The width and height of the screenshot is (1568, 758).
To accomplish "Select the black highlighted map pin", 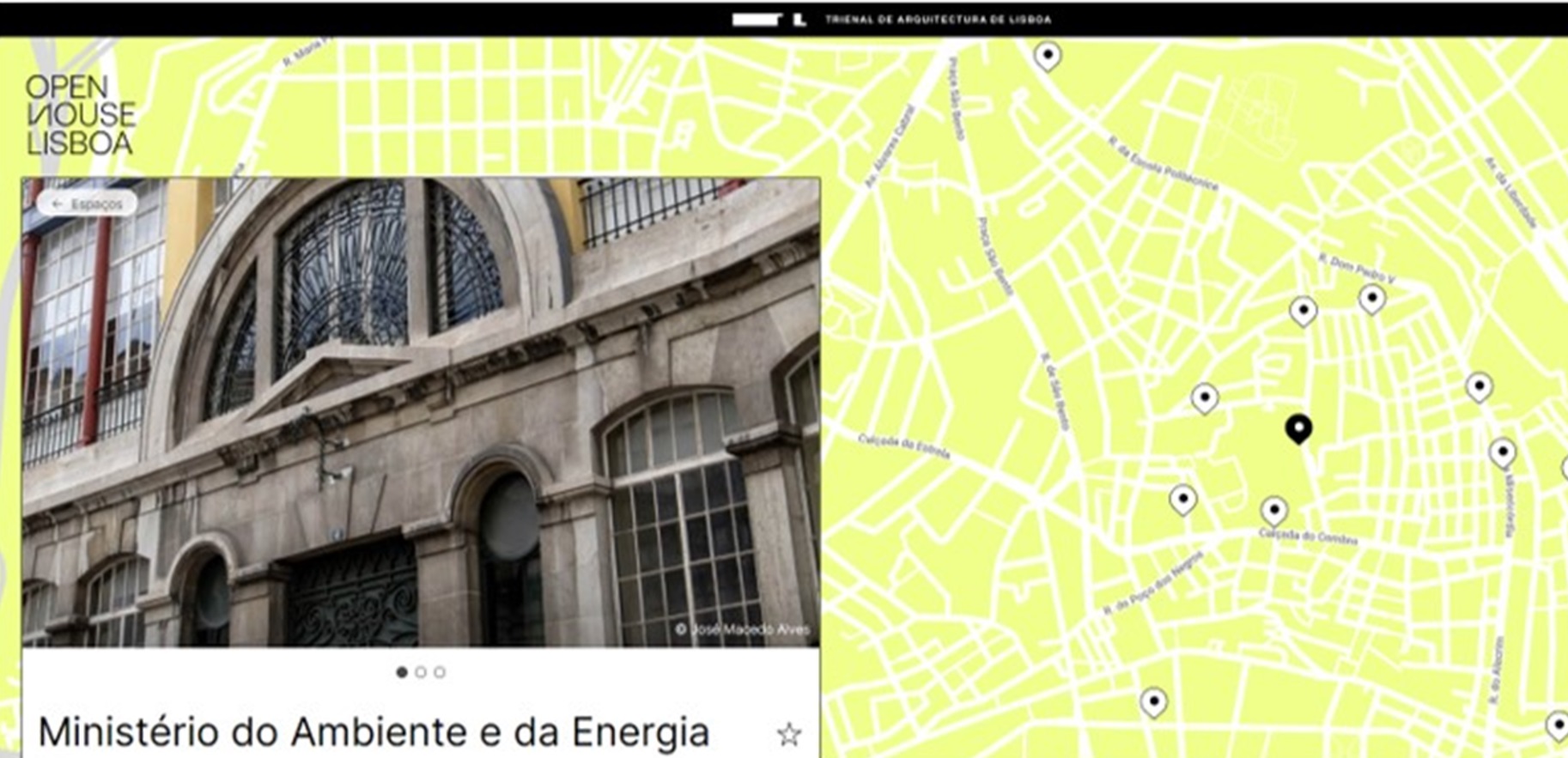I will 1298,427.
